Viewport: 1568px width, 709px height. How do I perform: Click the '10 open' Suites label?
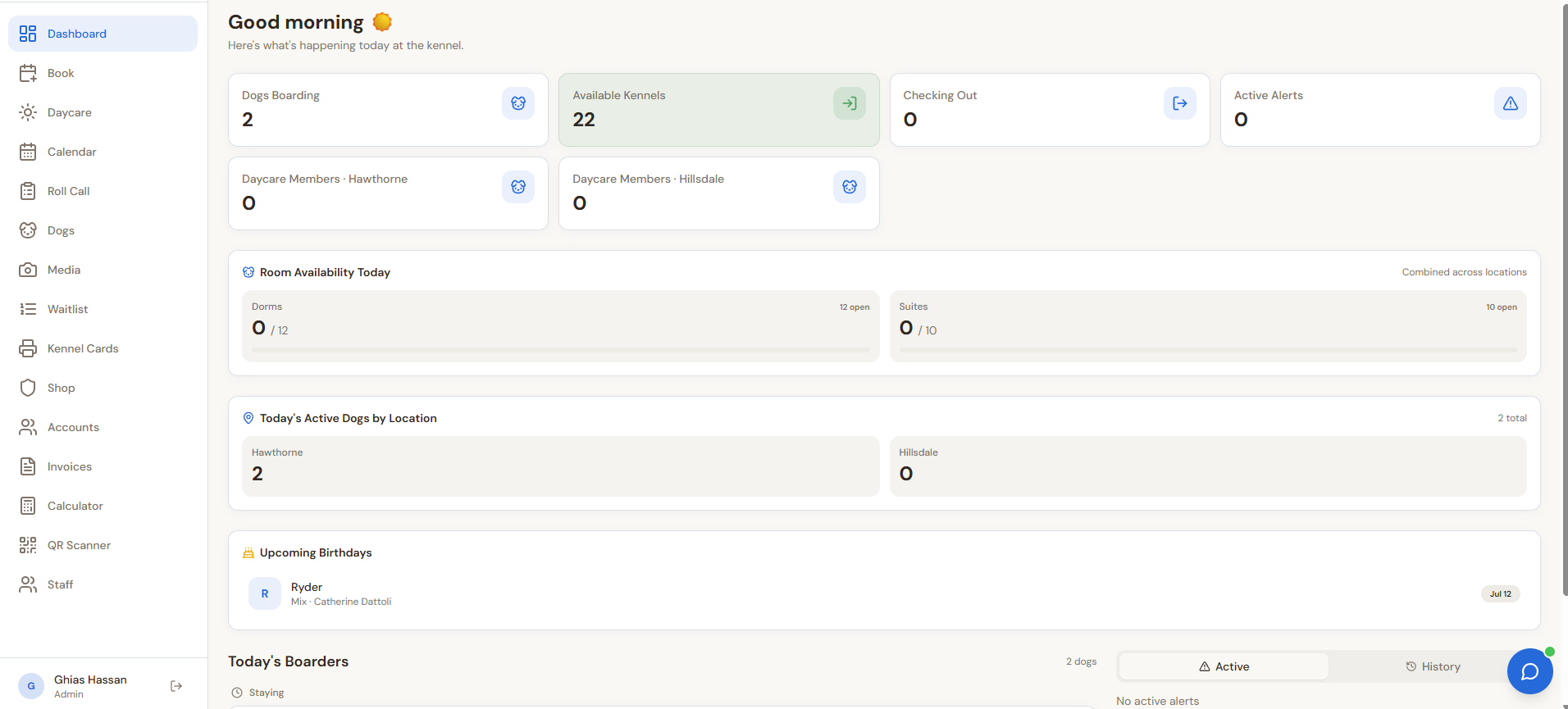1502,307
